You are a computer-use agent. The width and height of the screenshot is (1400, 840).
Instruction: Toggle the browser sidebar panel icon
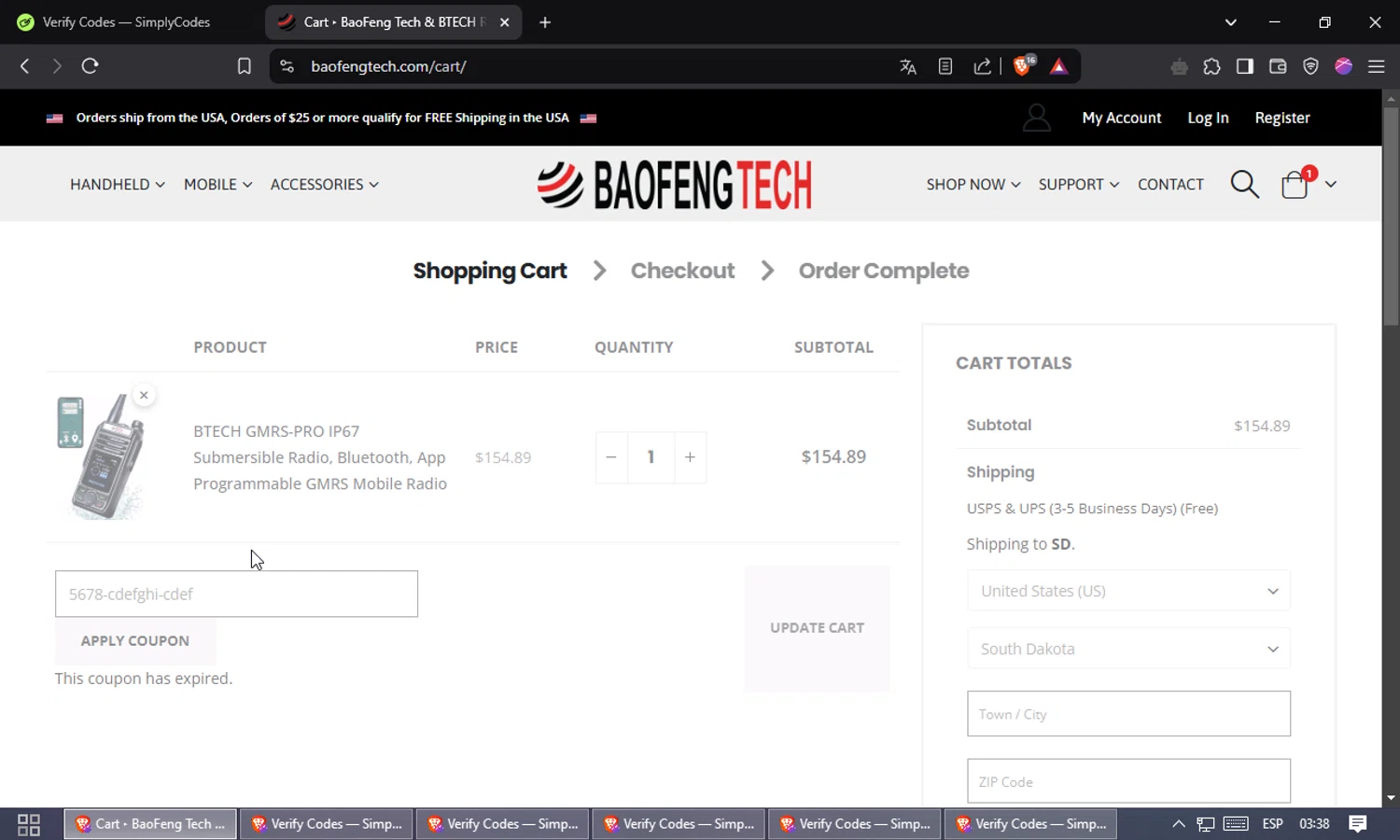coord(1245,66)
